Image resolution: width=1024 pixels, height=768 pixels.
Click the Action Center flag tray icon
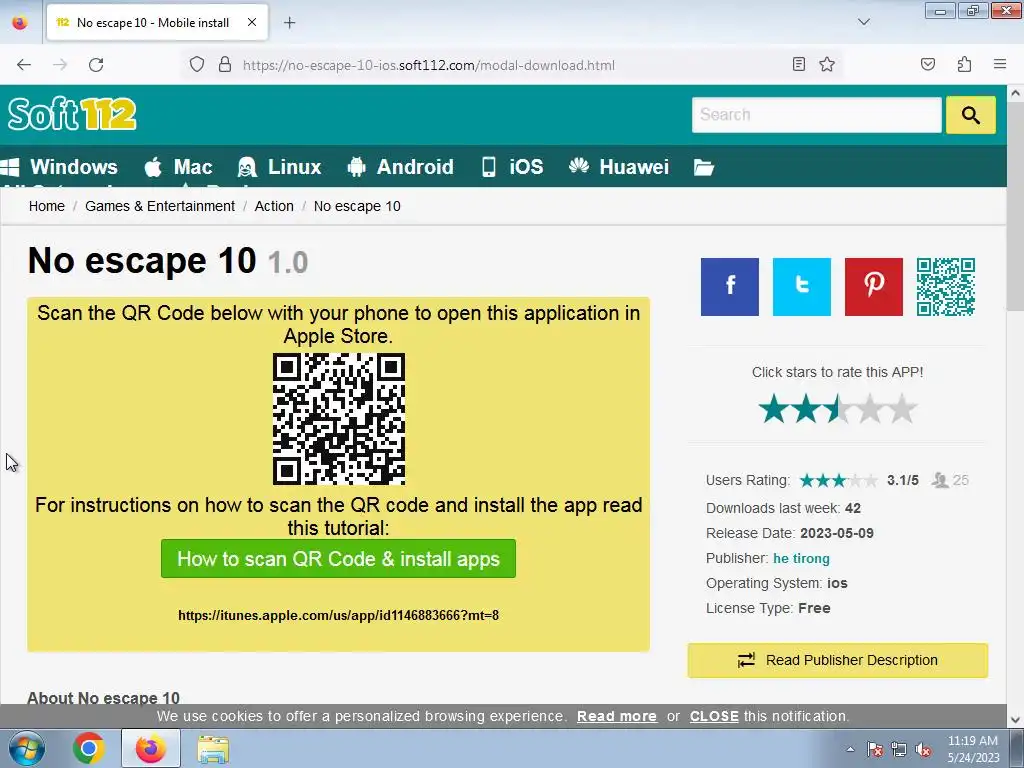[x=874, y=750]
